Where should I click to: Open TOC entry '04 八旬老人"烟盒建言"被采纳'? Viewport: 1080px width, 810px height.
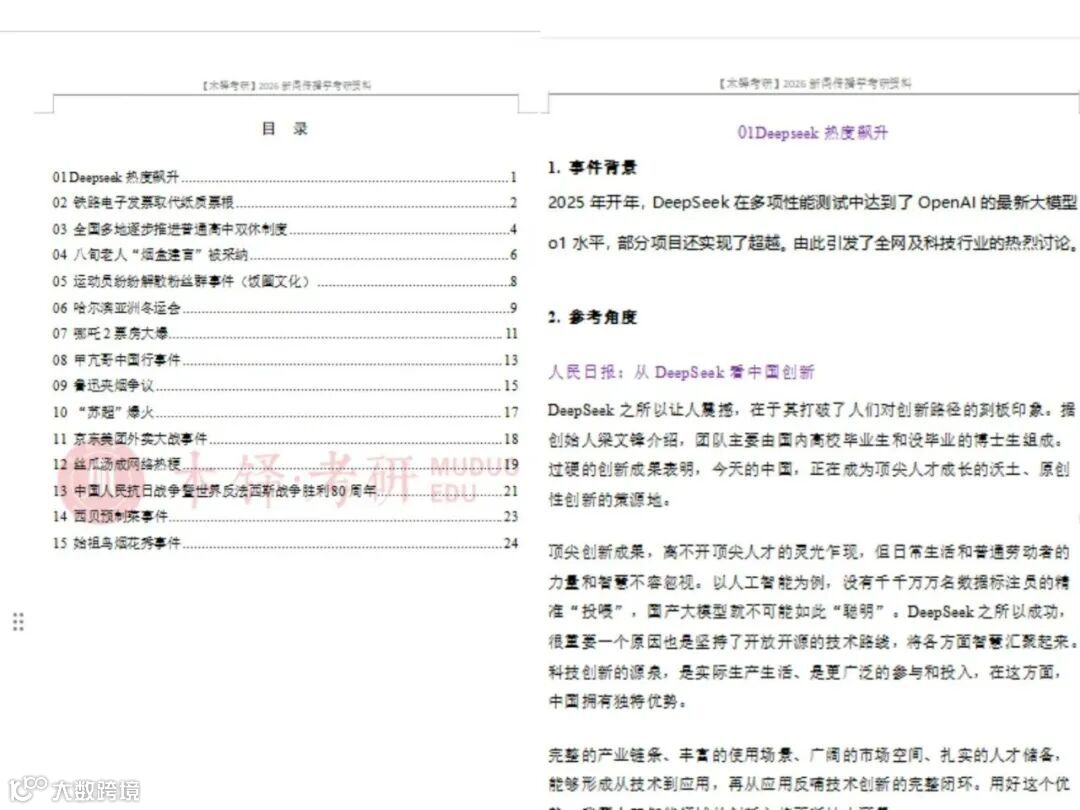pyautogui.click(x=284, y=255)
